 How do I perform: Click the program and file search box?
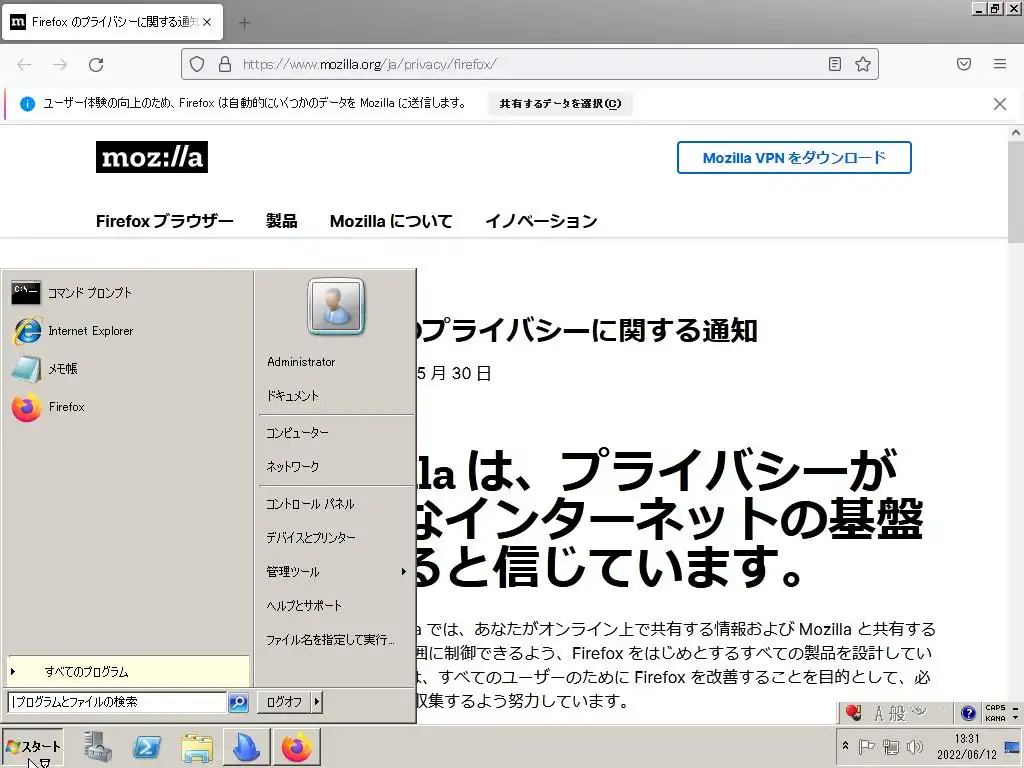tap(118, 702)
